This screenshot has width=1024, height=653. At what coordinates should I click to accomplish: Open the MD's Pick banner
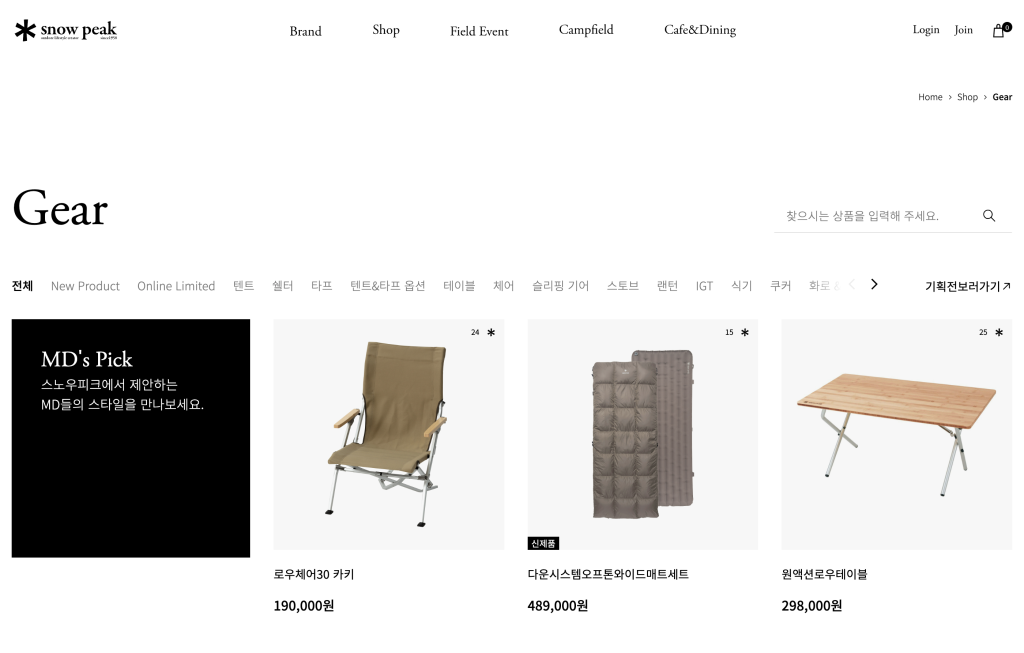(x=131, y=438)
